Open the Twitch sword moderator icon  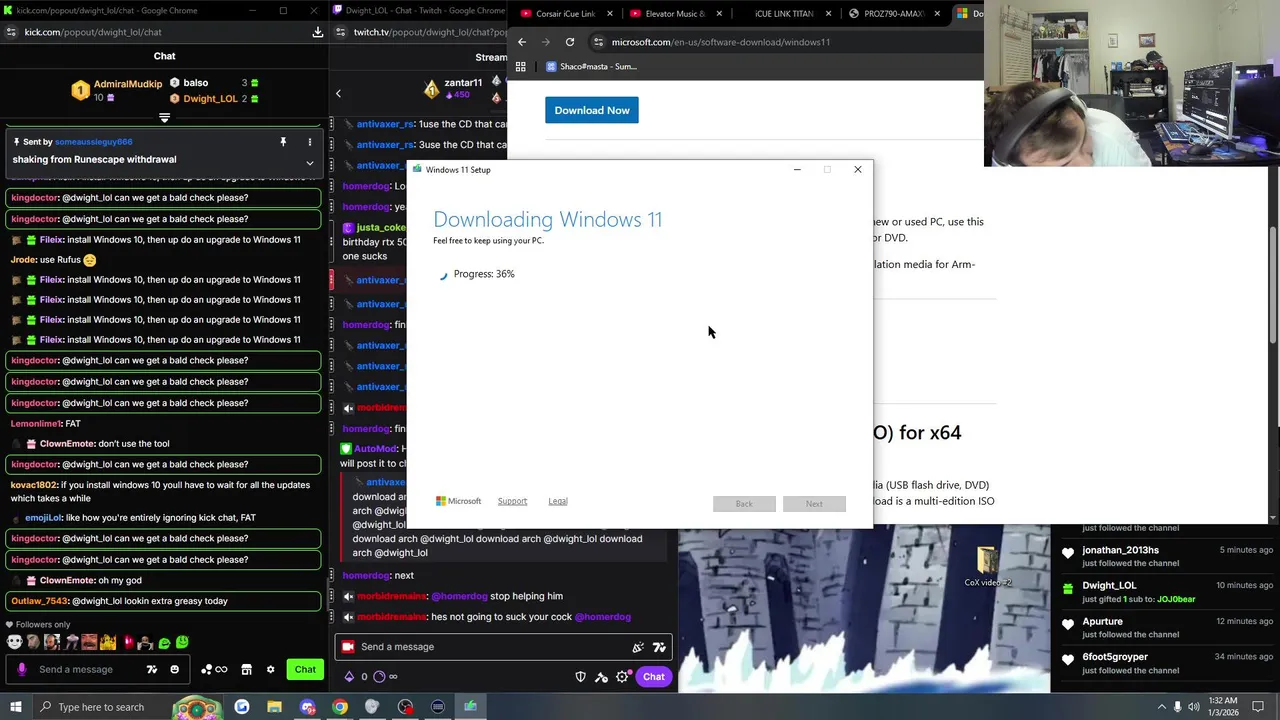click(601, 677)
